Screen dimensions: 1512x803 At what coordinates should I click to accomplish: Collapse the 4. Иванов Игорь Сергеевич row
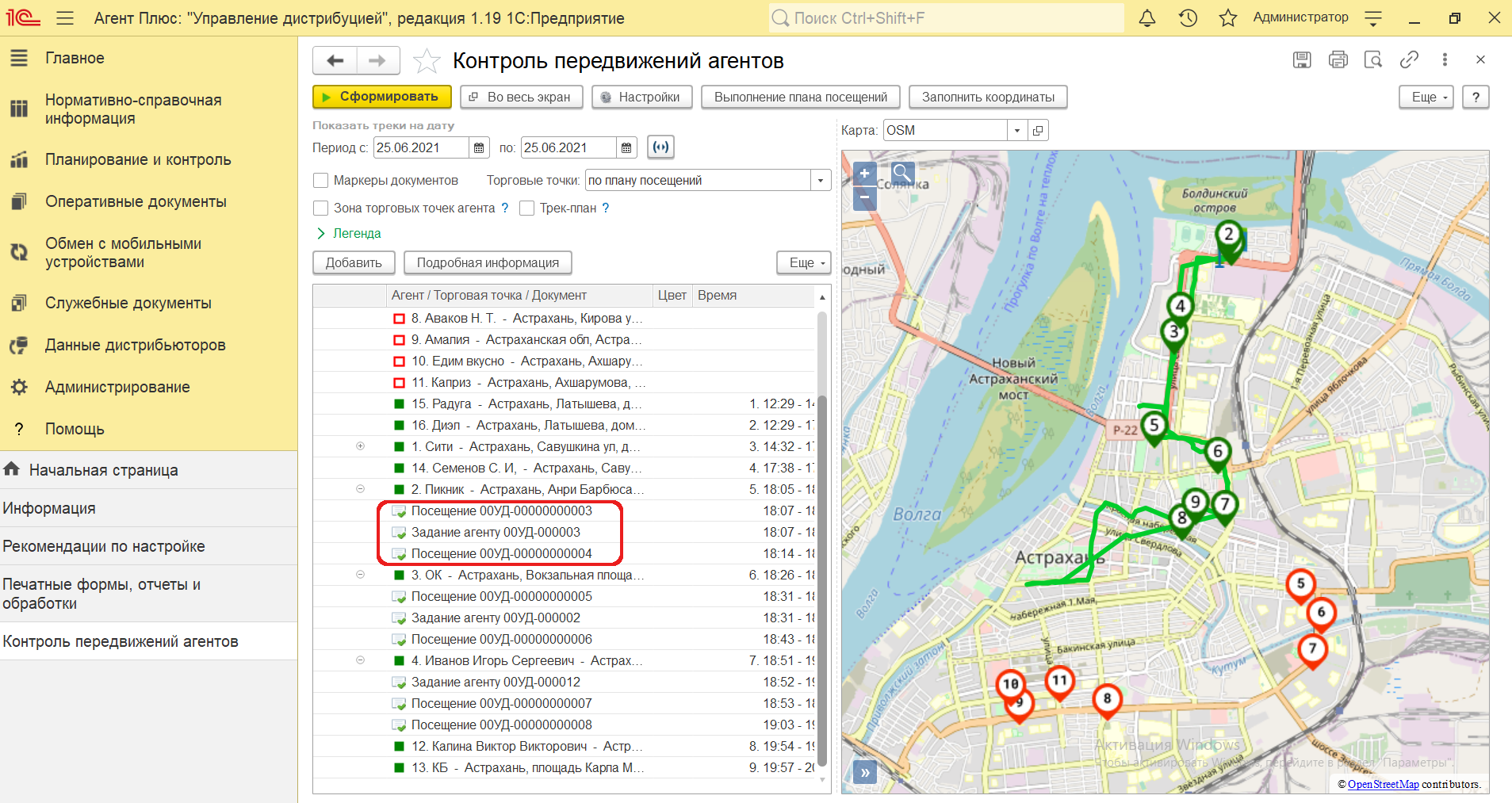pos(360,660)
